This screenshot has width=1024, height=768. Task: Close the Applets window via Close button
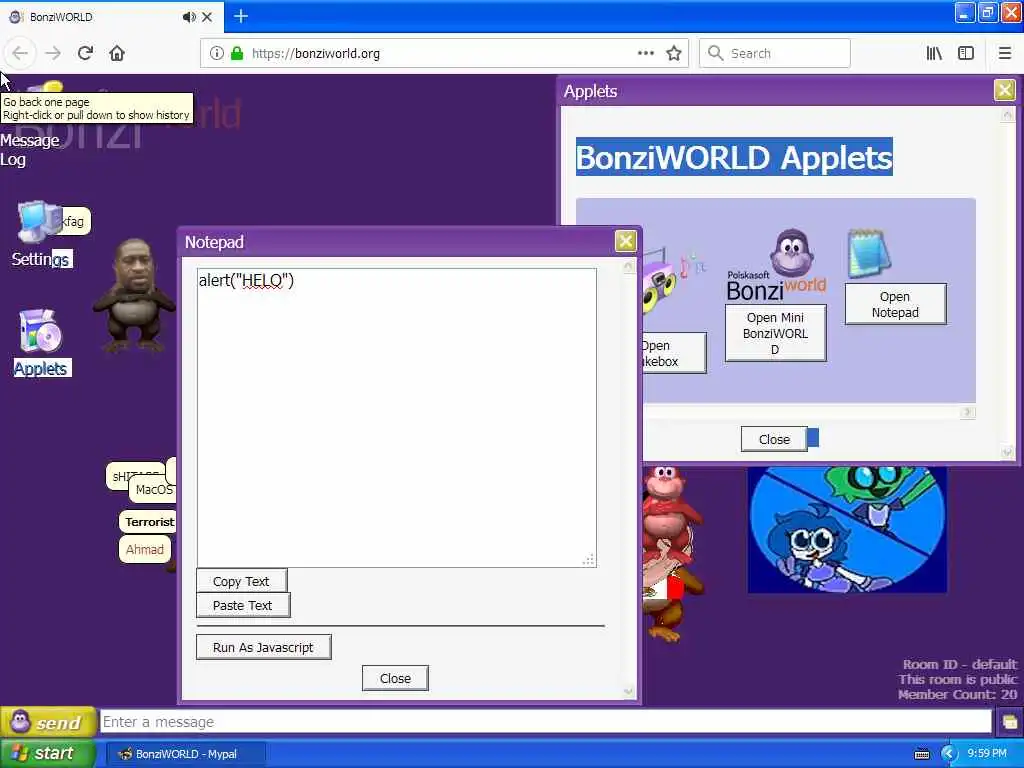coord(774,440)
